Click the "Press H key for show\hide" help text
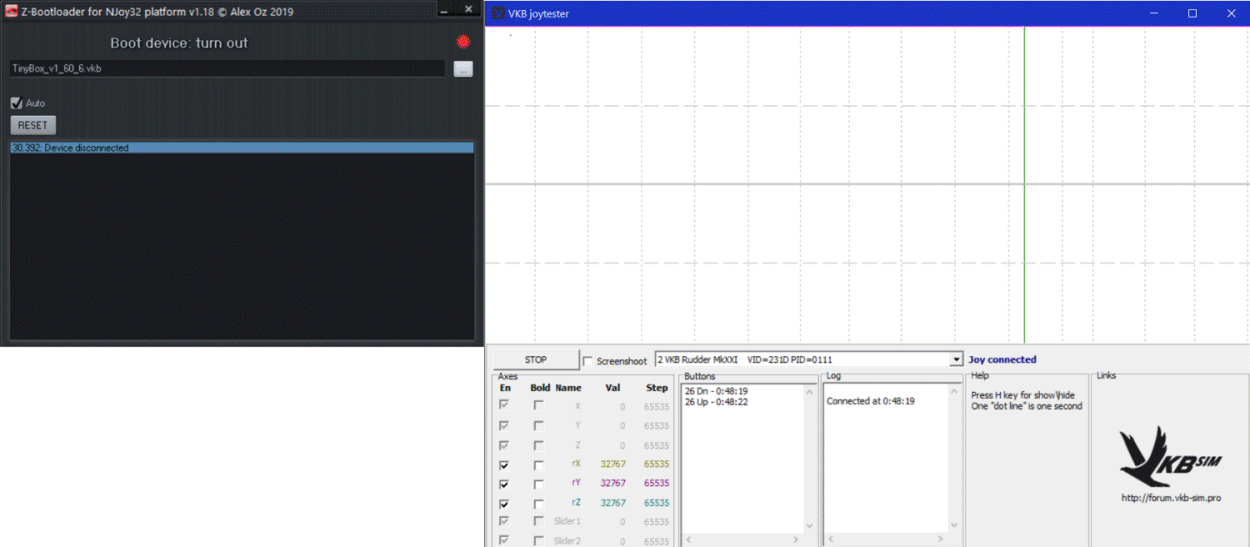The width and height of the screenshot is (1250, 547). (x=1023, y=395)
